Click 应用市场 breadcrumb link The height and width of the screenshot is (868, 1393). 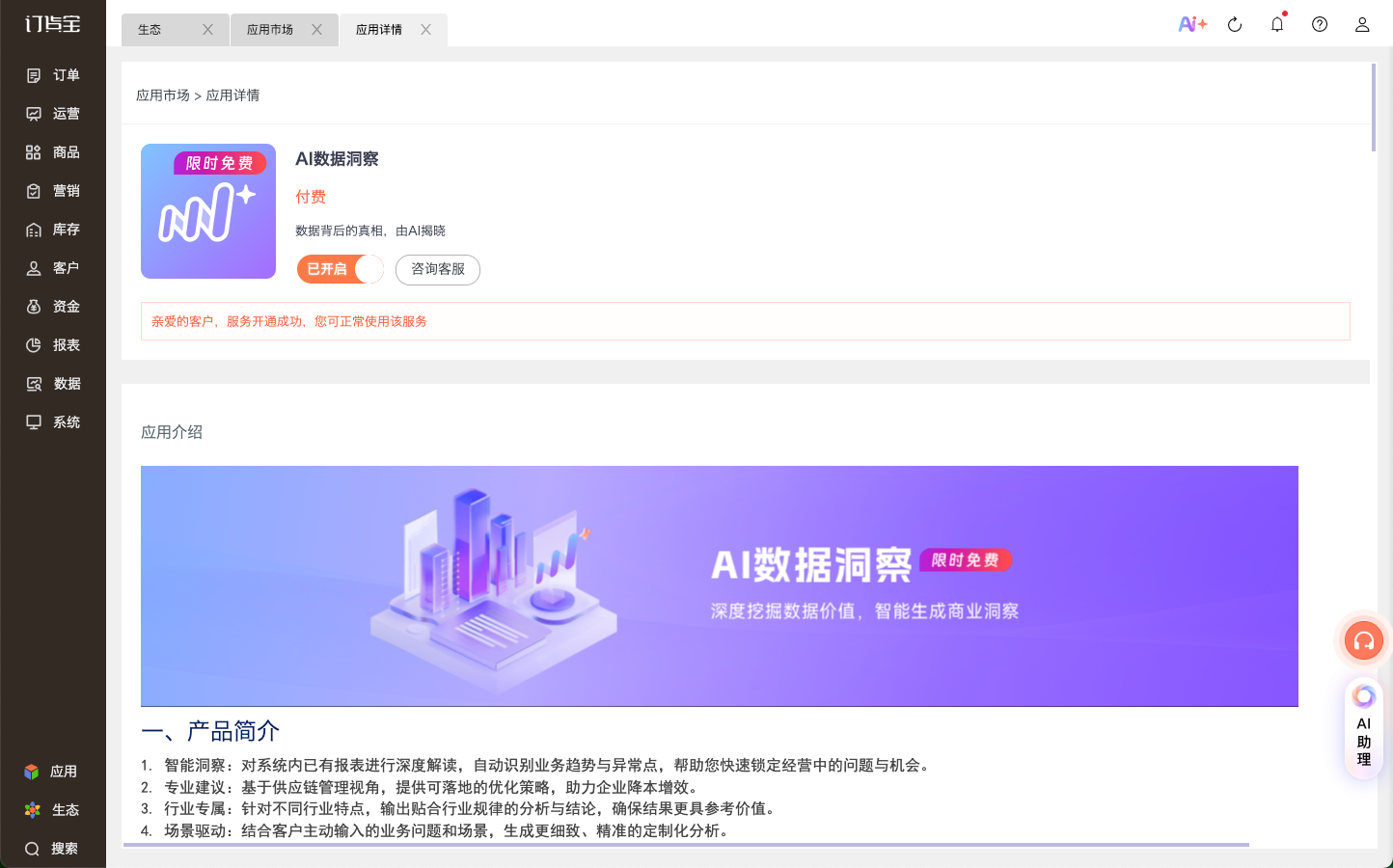coord(162,95)
